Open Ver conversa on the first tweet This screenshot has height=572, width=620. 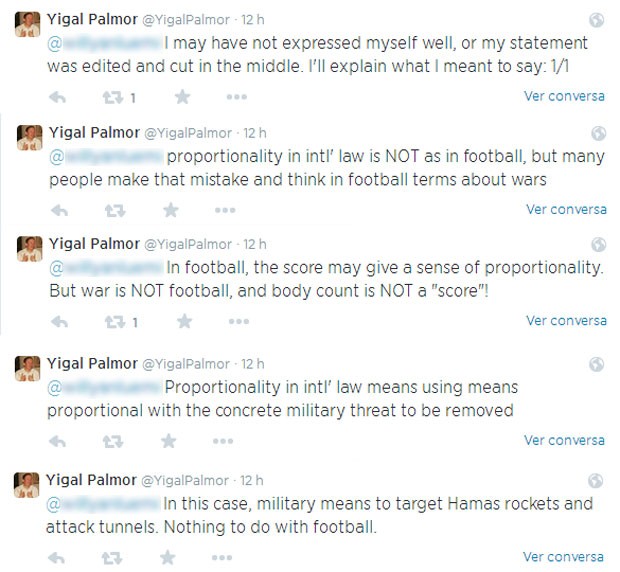click(x=564, y=96)
